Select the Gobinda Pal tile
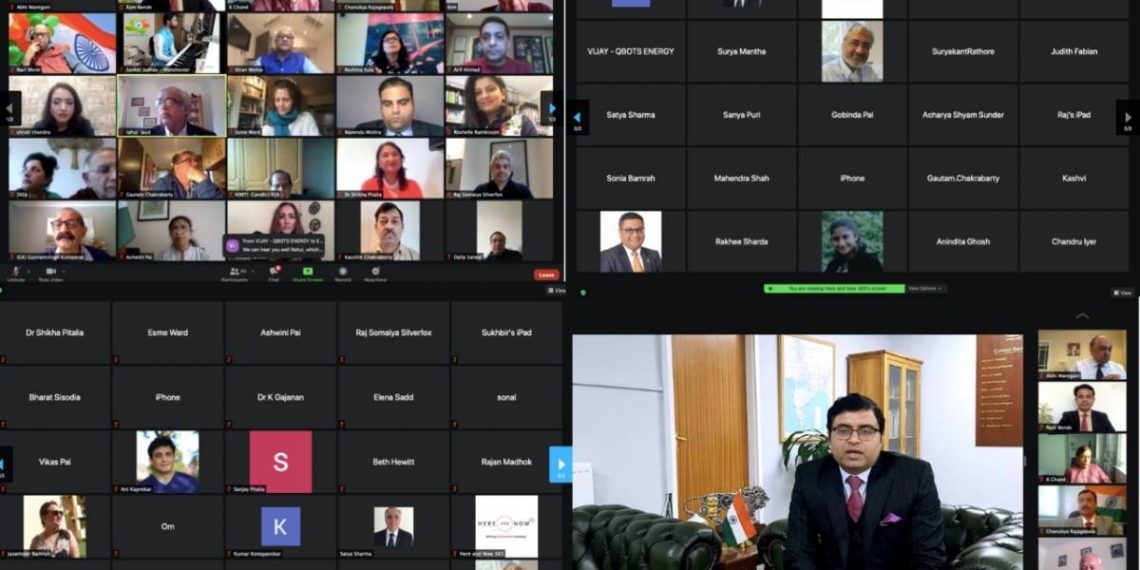 point(852,115)
